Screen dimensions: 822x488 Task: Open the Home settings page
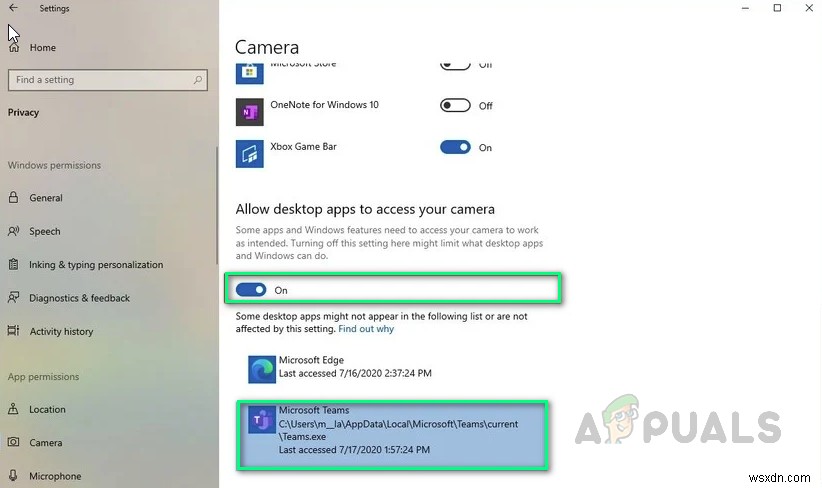(42, 48)
